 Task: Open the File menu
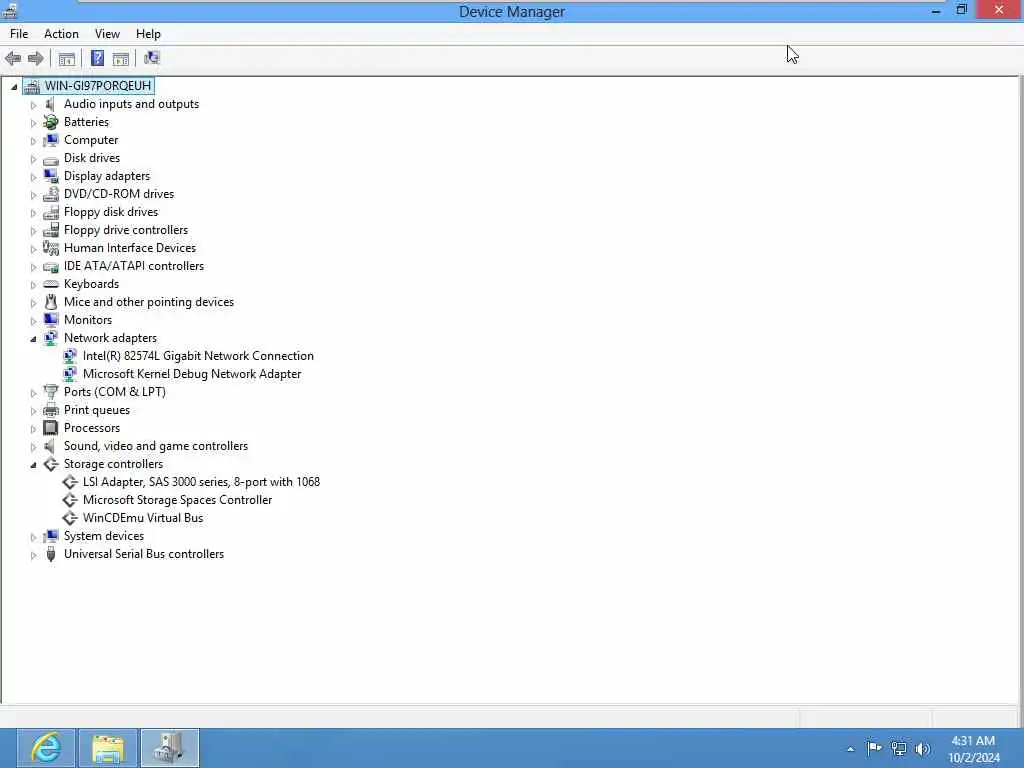tap(19, 34)
